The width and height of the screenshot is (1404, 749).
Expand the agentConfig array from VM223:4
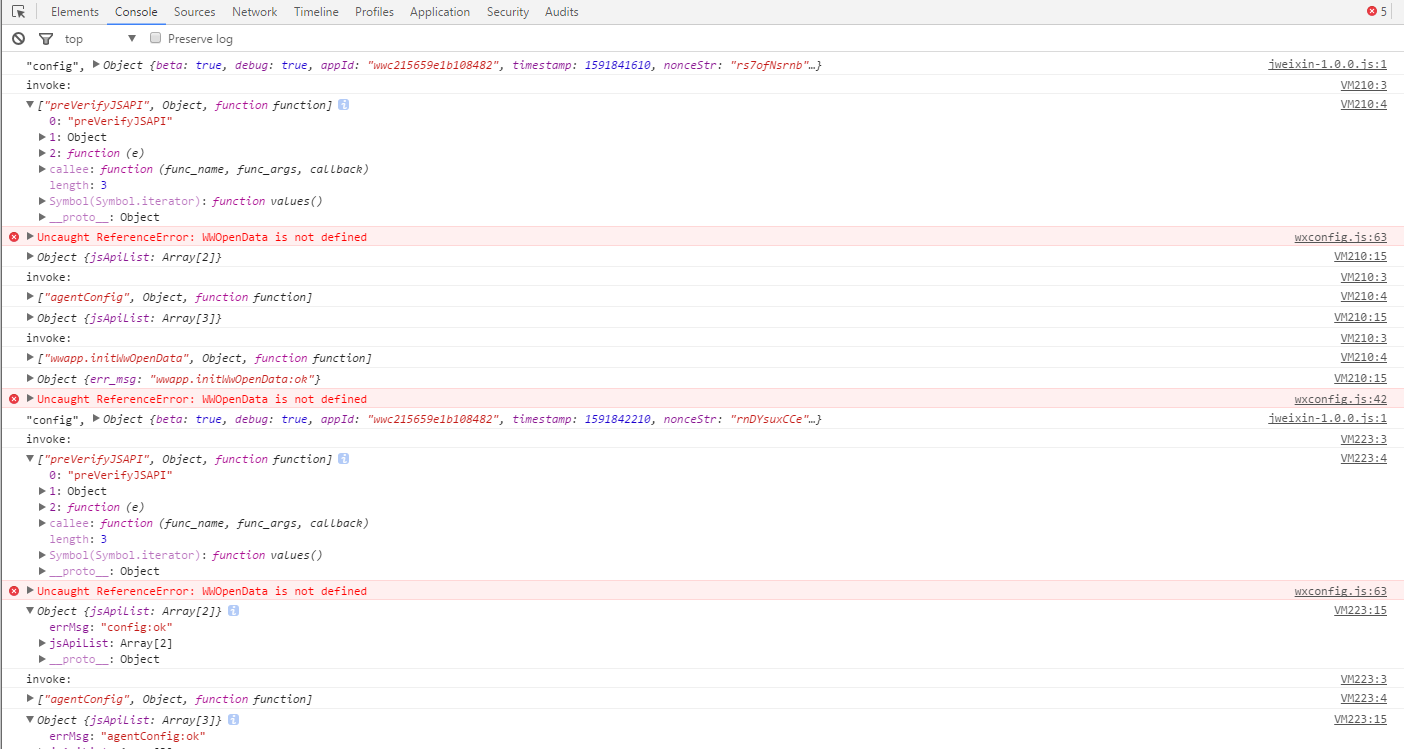(x=31, y=699)
